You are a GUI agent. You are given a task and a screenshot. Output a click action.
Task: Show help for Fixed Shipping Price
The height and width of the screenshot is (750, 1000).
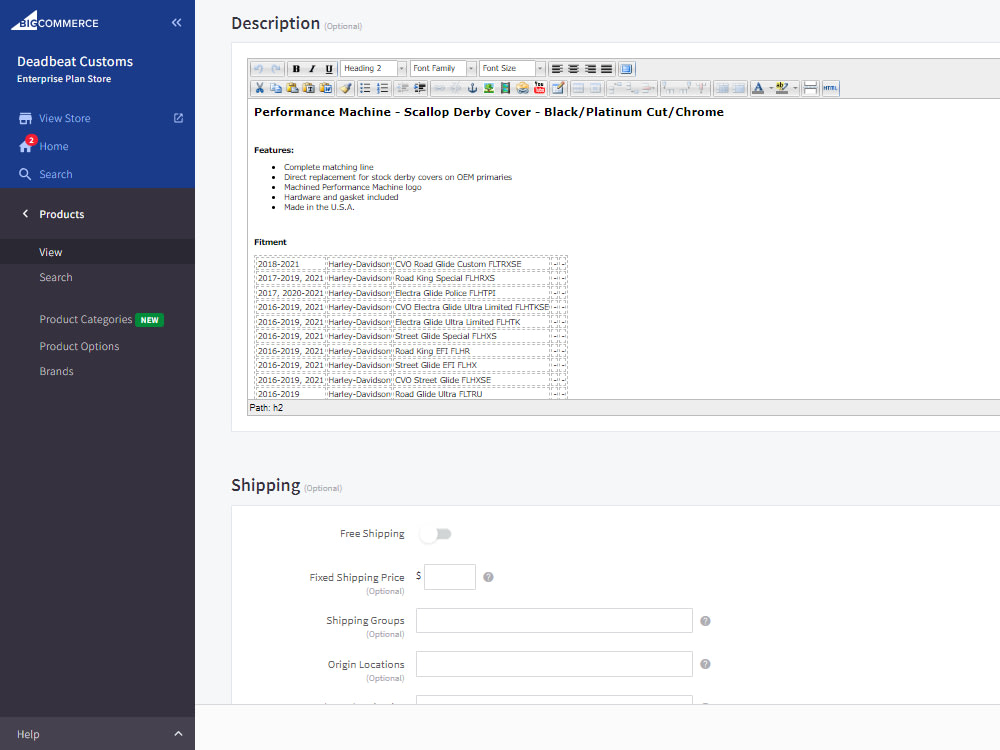[x=488, y=577]
